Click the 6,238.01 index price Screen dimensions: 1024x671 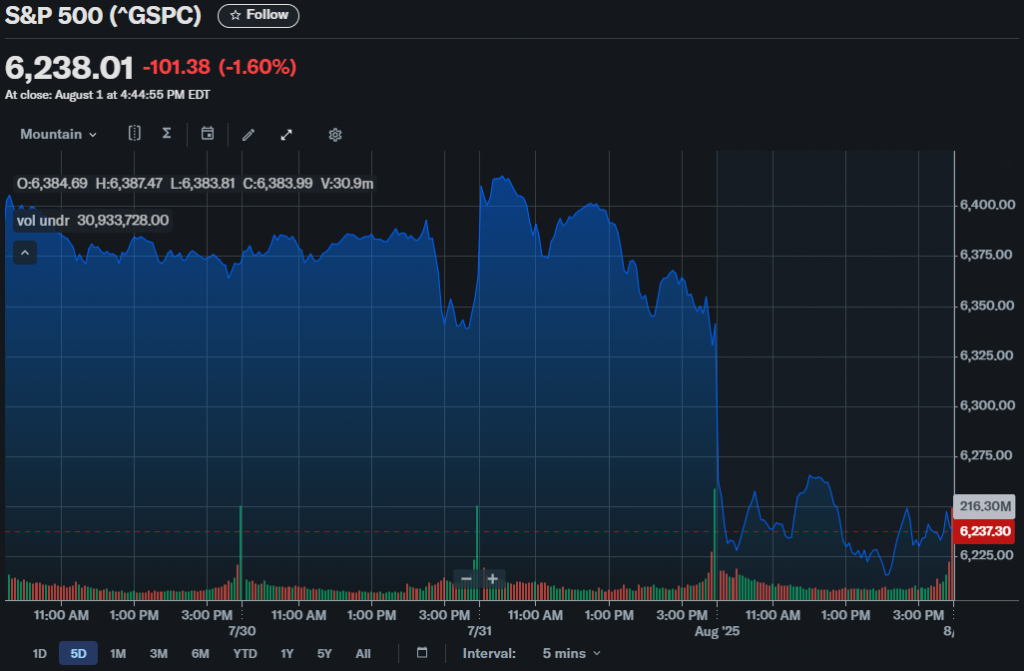[69, 67]
